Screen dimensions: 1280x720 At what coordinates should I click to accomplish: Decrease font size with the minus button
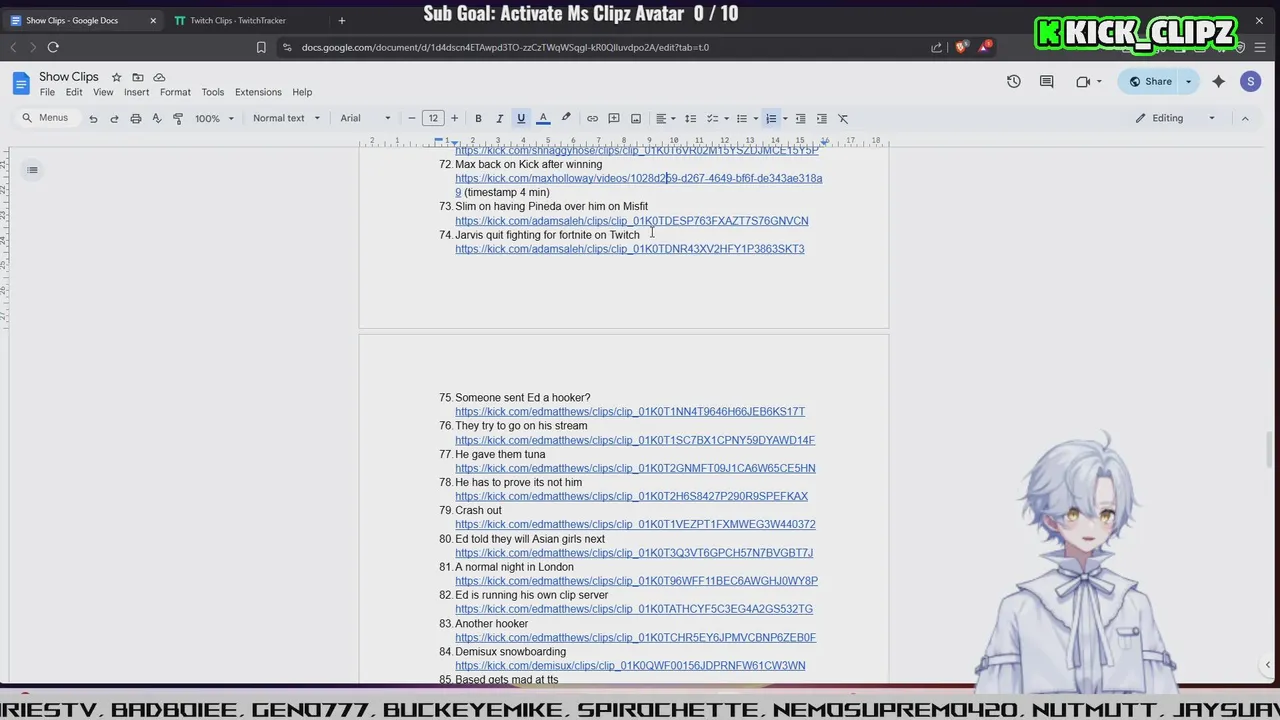(x=411, y=118)
